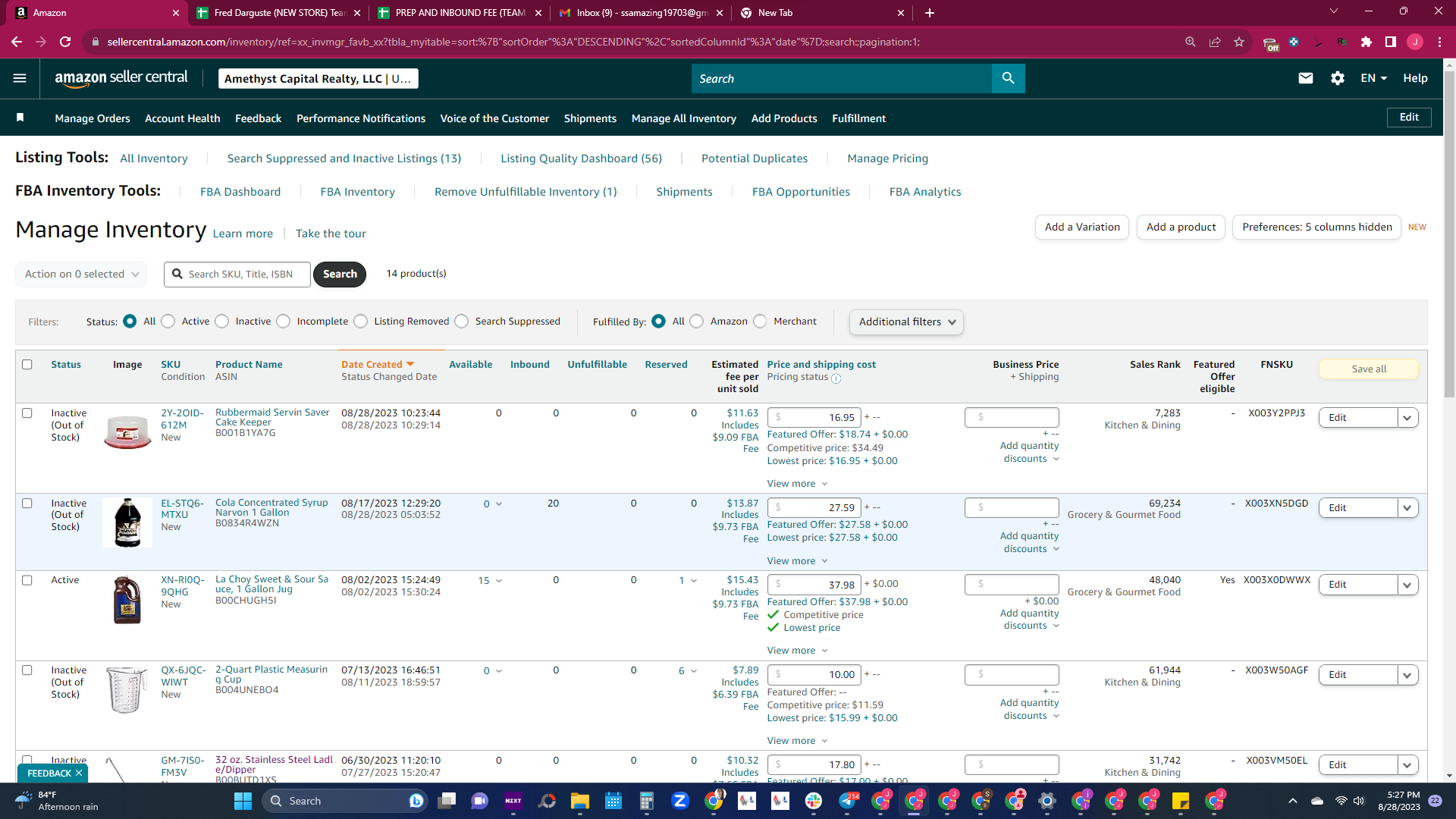Image resolution: width=1456 pixels, height=819 pixels.
Task: Open the Windows Start menu
Action: tap(243, 801)
